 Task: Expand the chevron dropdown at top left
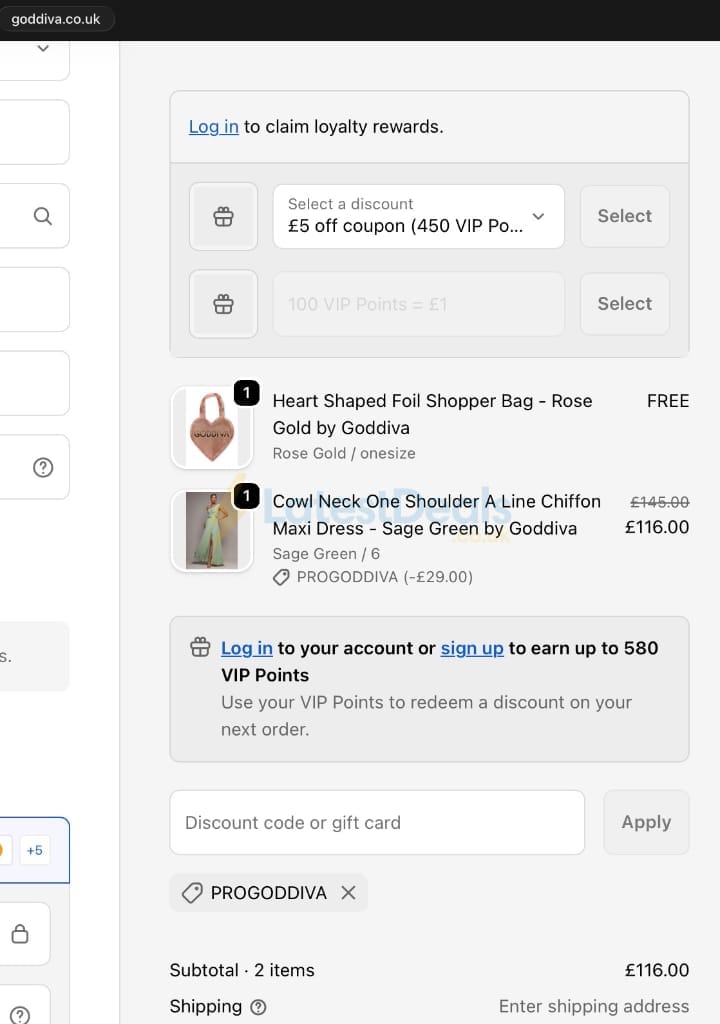coord(42,48)
